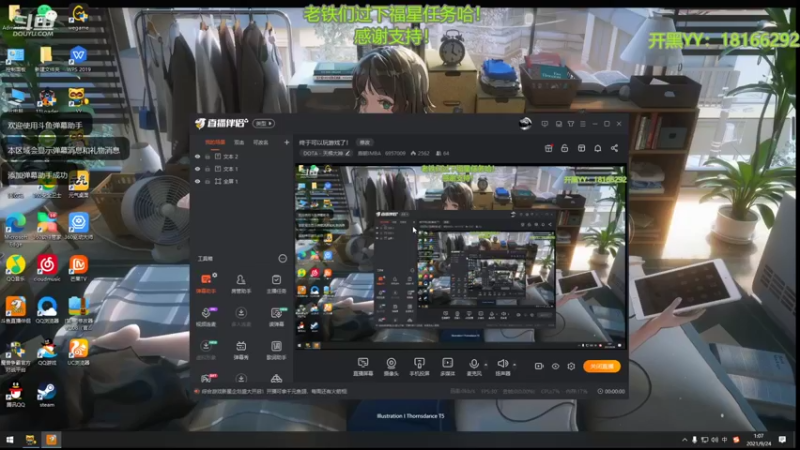Click the announcement text in status bar
Image resolution: width=800 pixels, height=450 pixels.
click(x=274, y=391)
